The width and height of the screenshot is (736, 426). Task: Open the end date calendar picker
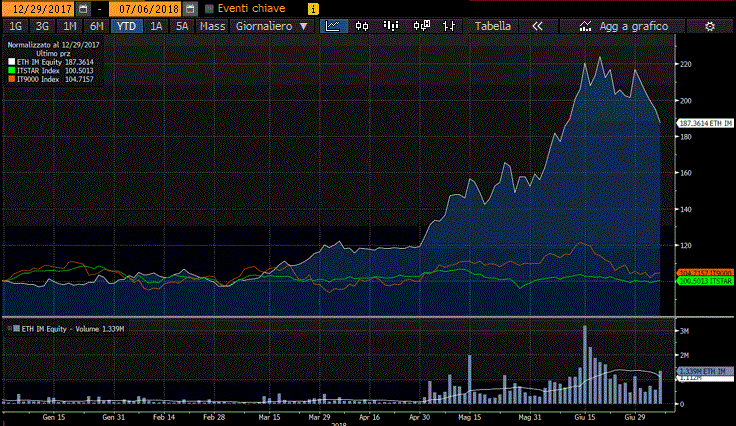coord(190,8)
